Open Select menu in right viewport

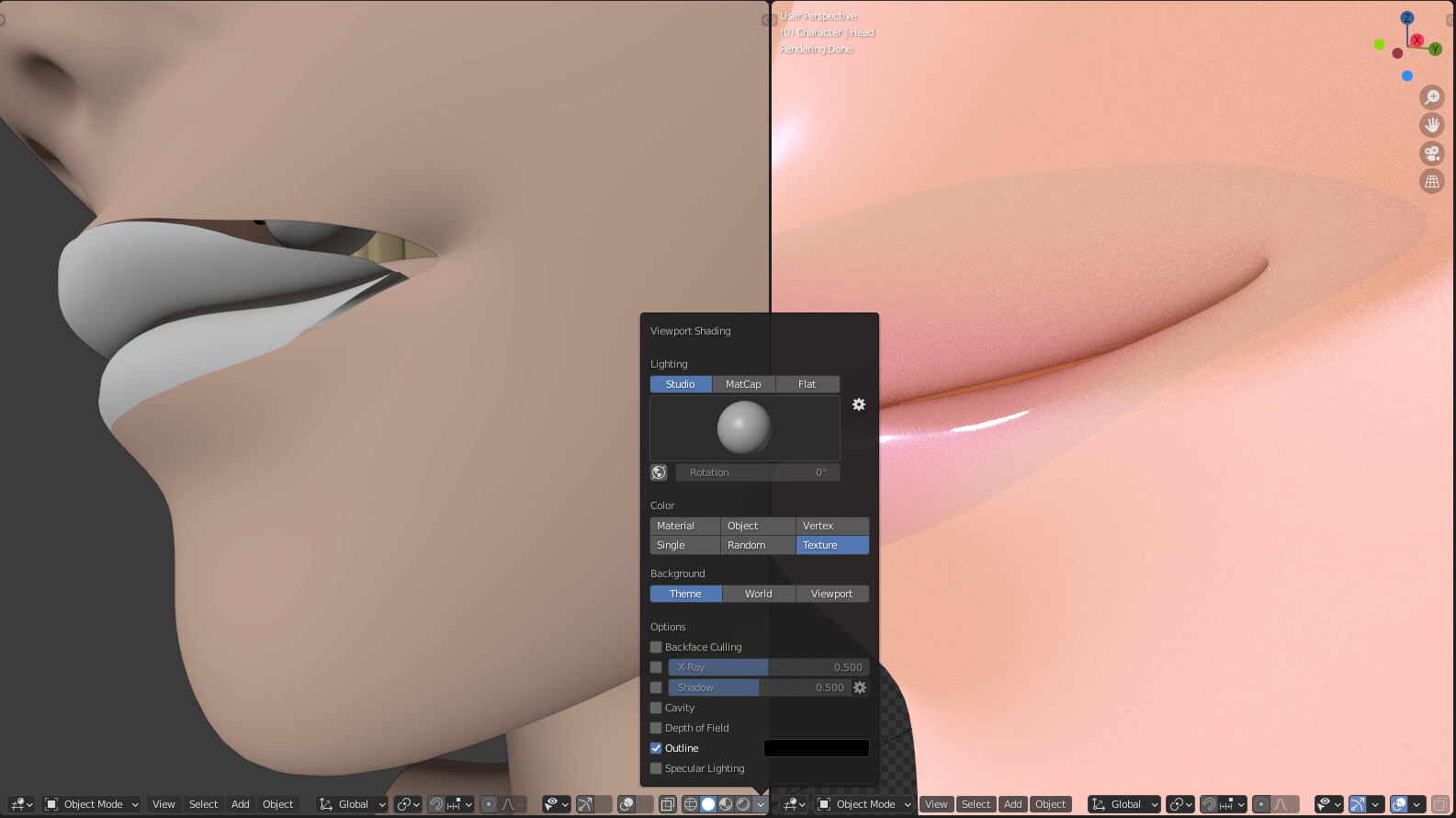(x=976, y=804)
